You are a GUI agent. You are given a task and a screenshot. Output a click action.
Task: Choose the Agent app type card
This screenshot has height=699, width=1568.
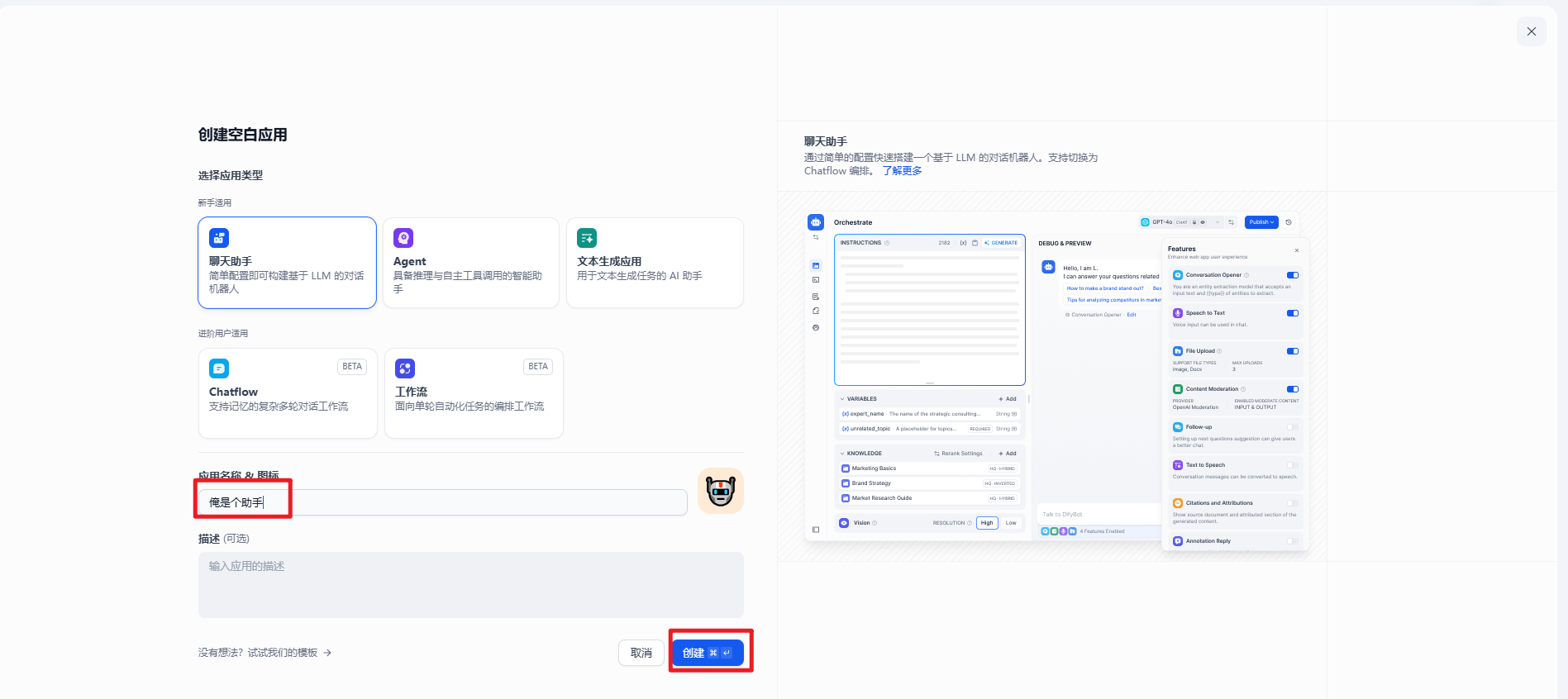471,263
